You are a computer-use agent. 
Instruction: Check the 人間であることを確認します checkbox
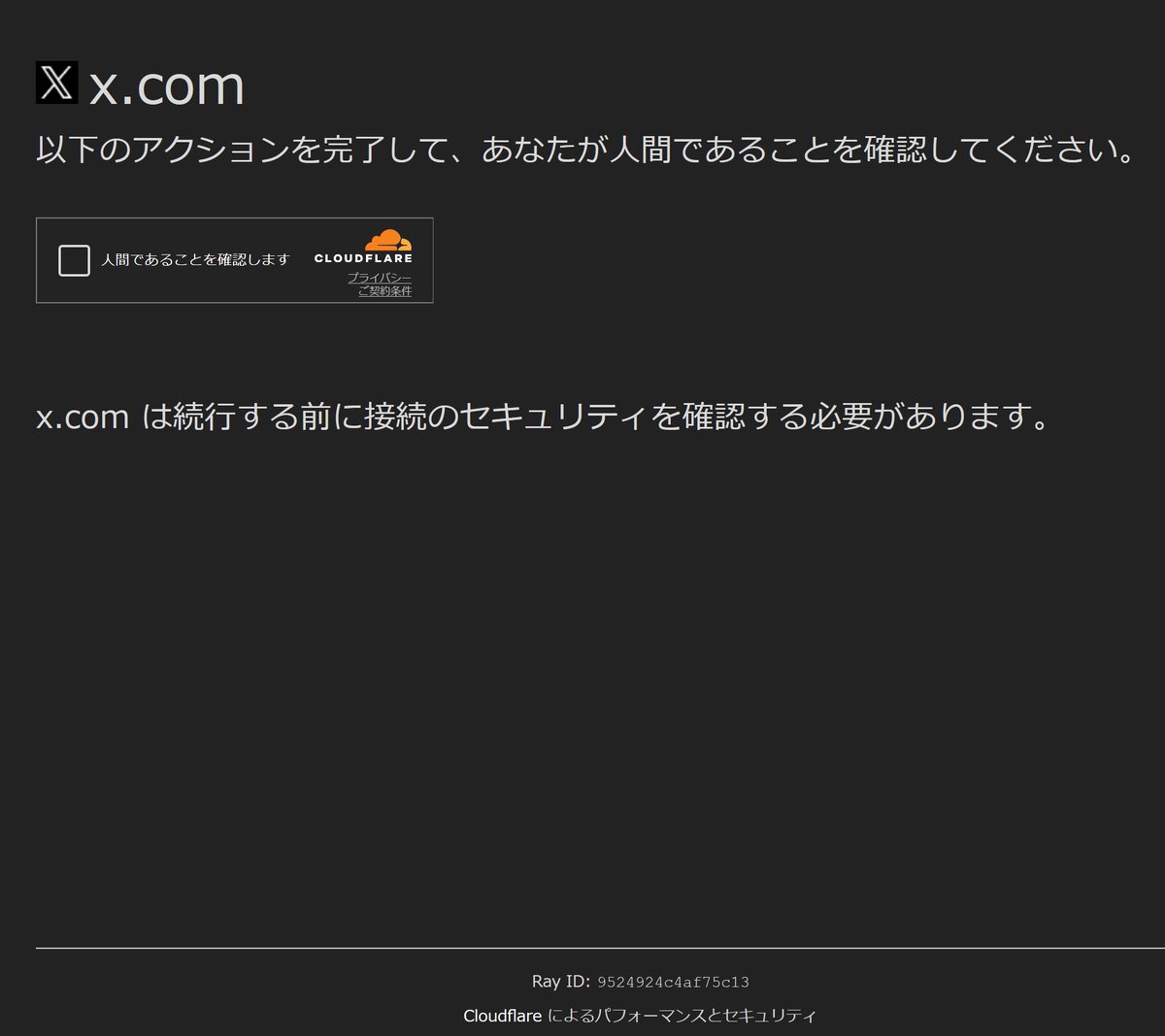(x=74, y=260)
